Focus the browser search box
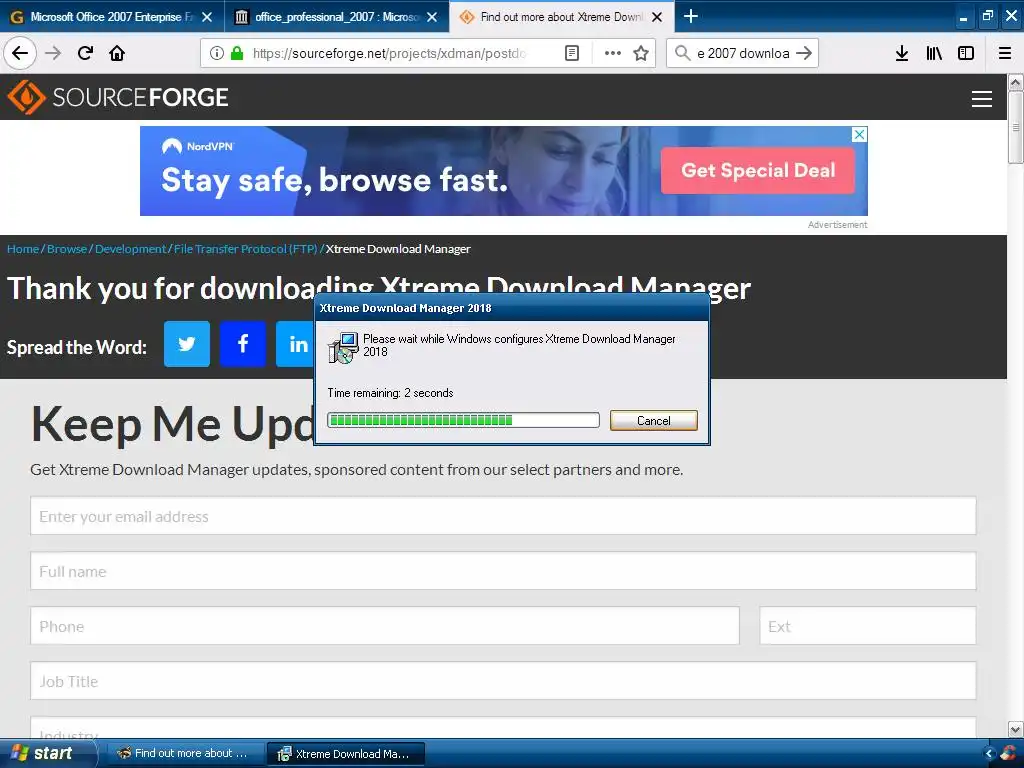 [743, 53]
